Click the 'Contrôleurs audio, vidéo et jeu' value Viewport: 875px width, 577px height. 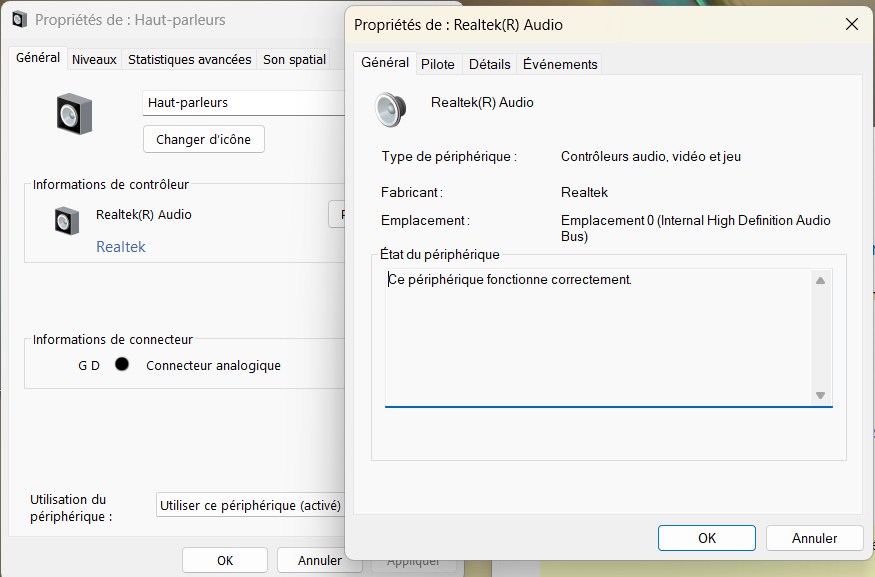click(651, 156)
